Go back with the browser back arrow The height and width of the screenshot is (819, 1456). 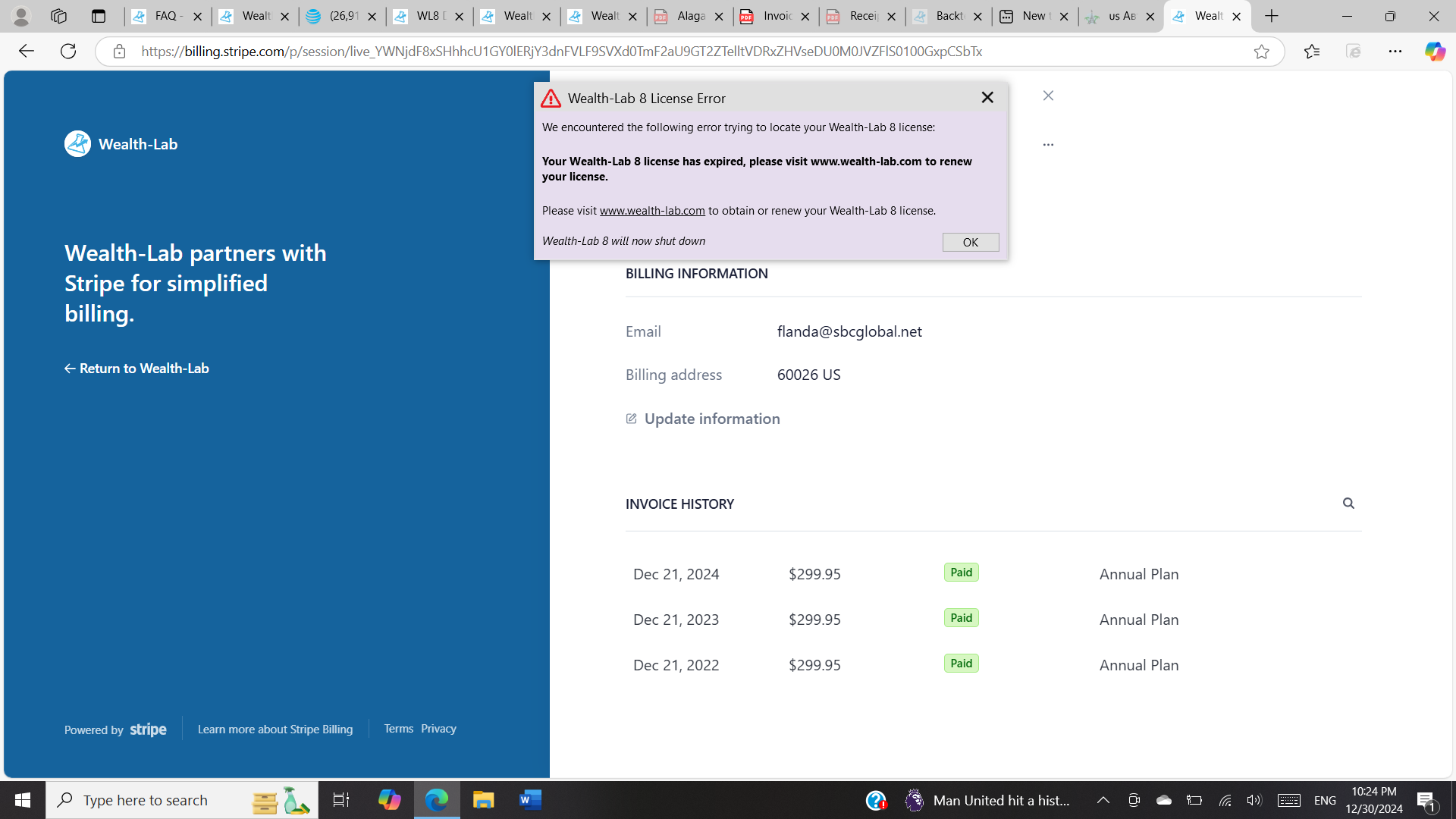coord(26,52)
